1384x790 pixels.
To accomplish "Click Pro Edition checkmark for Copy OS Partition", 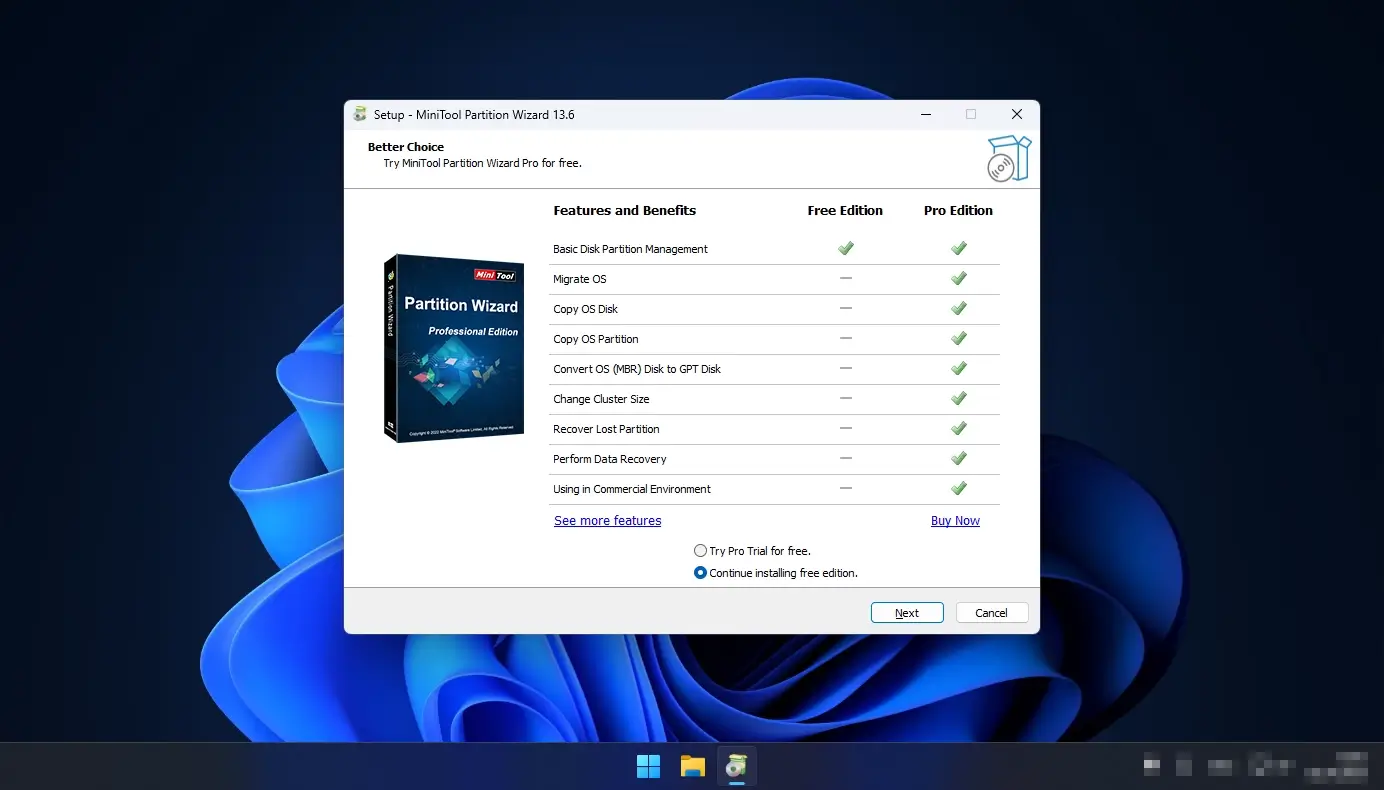I will [959, 338].
